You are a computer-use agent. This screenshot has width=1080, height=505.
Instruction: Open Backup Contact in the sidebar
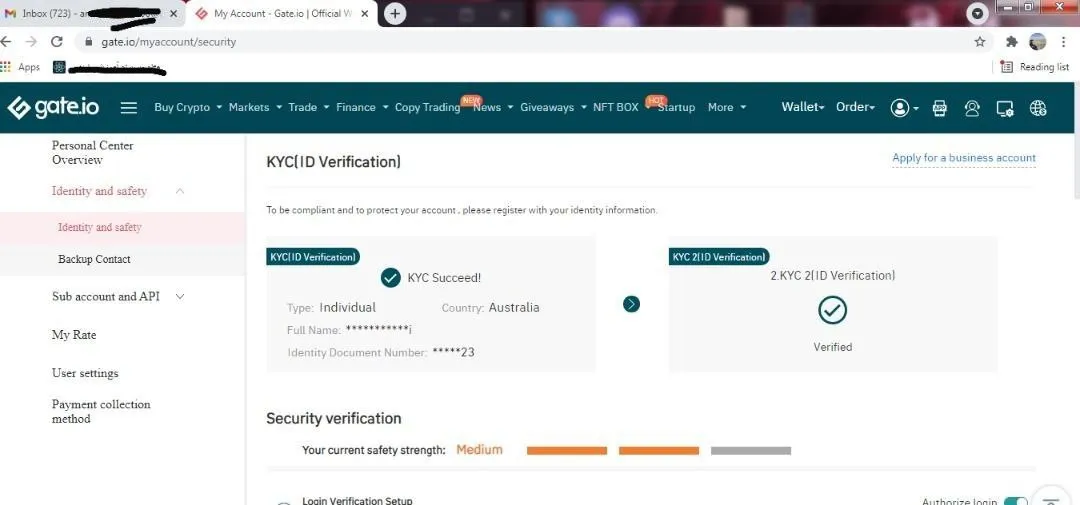click(x=94, y=260)
